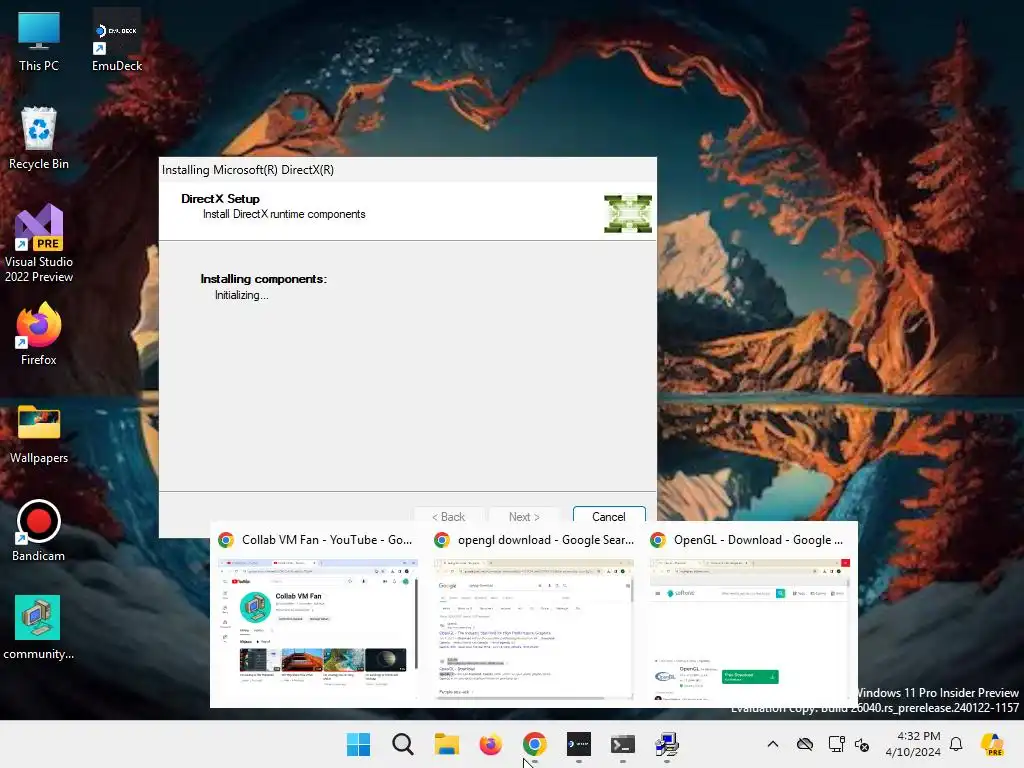Image resolution: width=1024 pixels, height=768 pixels.
Task: Switch to the terminal taskbar app
Action: point(623,744)
